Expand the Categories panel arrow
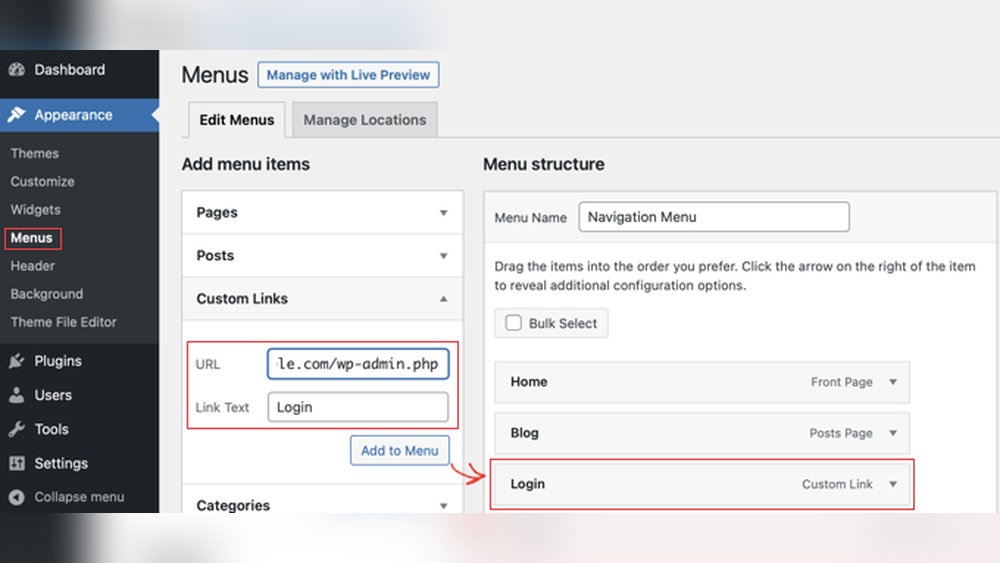Screen dimensions: 1000x563 point(443,506)
